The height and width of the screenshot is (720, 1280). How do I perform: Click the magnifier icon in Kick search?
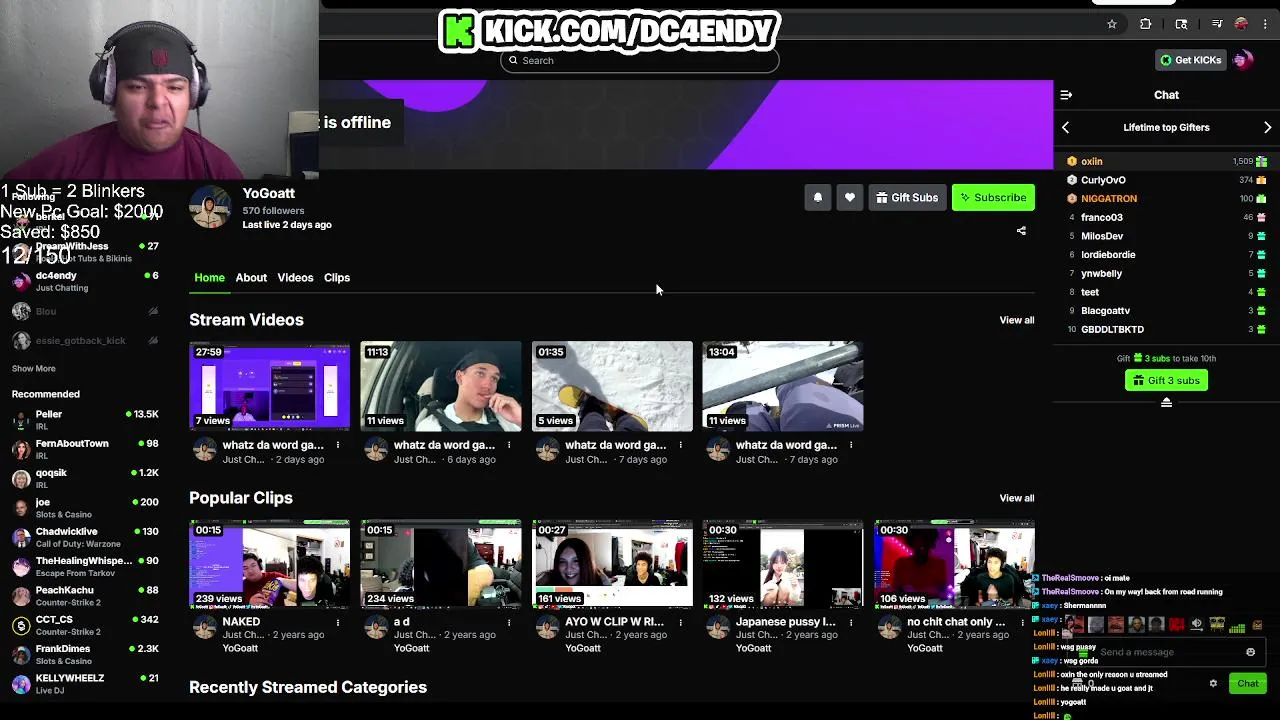tap(513, 60)
